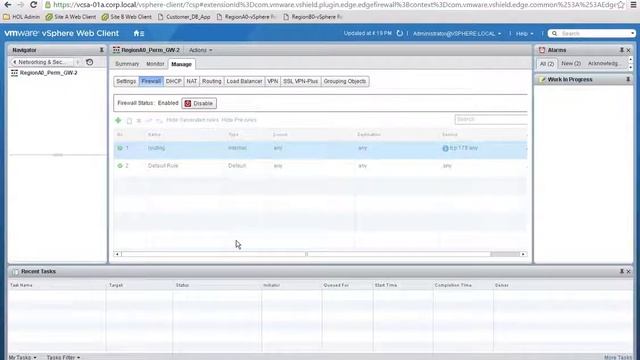Toggle enabled status icon of rule 2
The width and height of the screenshot is (640, 360).
click(120, 166)
